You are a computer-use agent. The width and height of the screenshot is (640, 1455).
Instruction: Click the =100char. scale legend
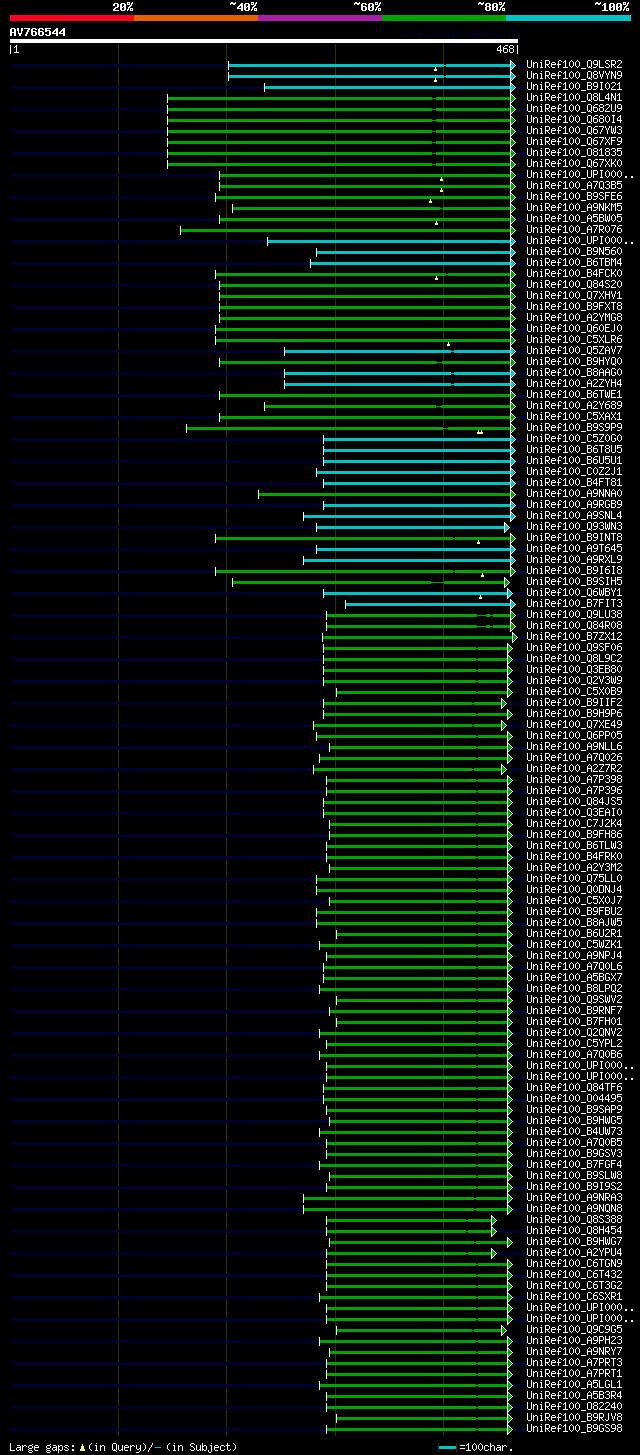[476, 1447]
